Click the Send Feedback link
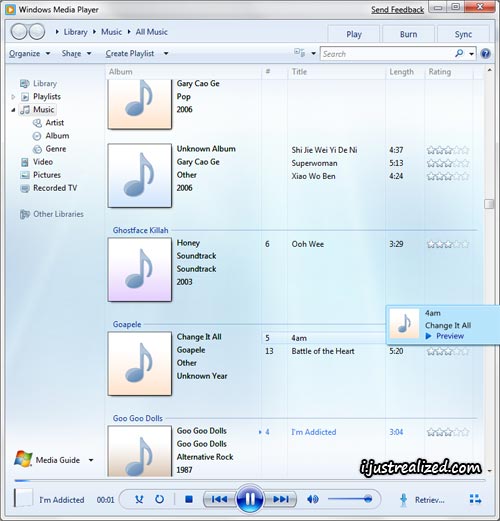The width and height of the screenshot is (500, 521). tap(397, 10)
